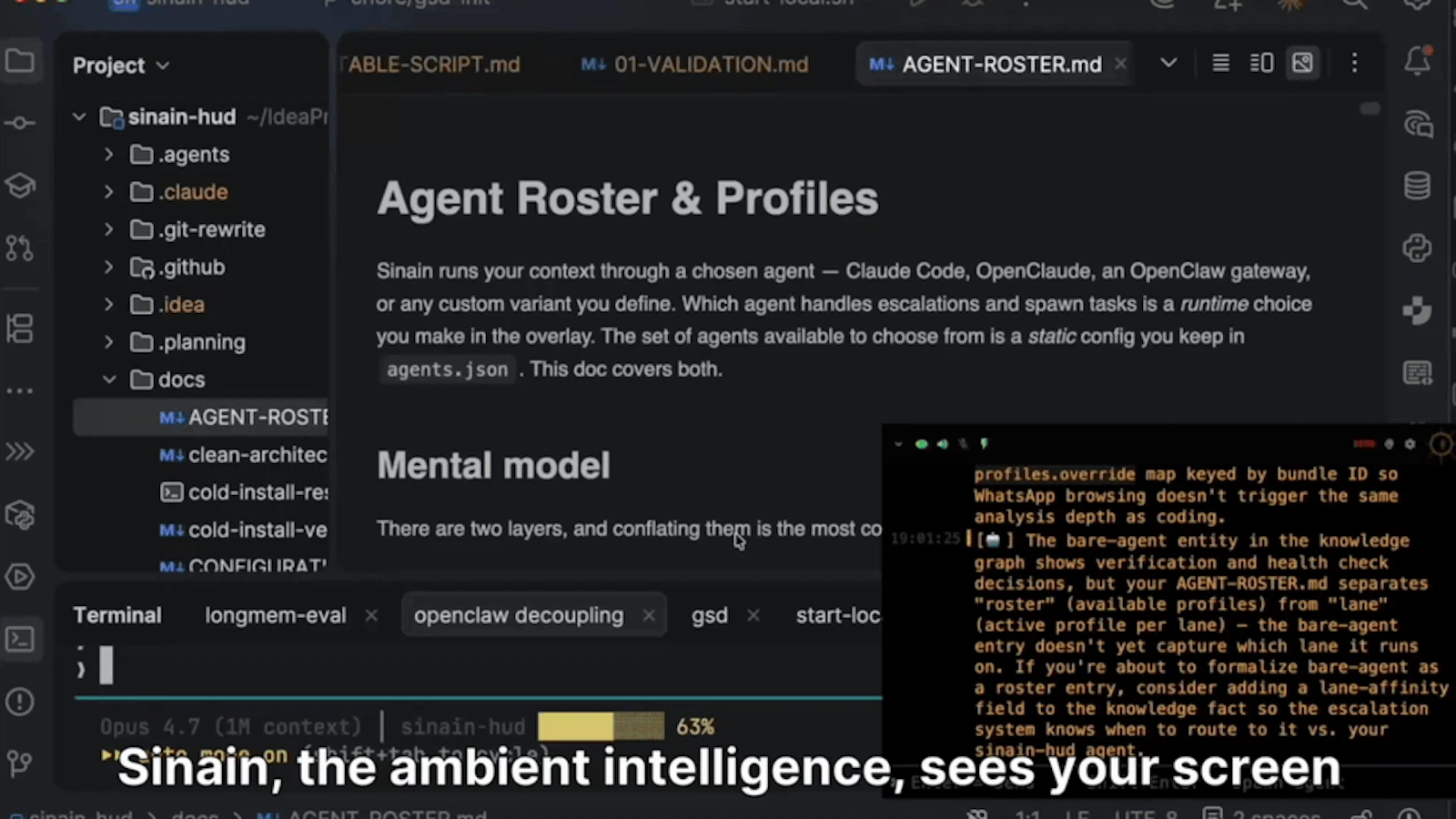Click the editor vertical scrollbar thumb
1456x819 pixels.
point(1370,108)
